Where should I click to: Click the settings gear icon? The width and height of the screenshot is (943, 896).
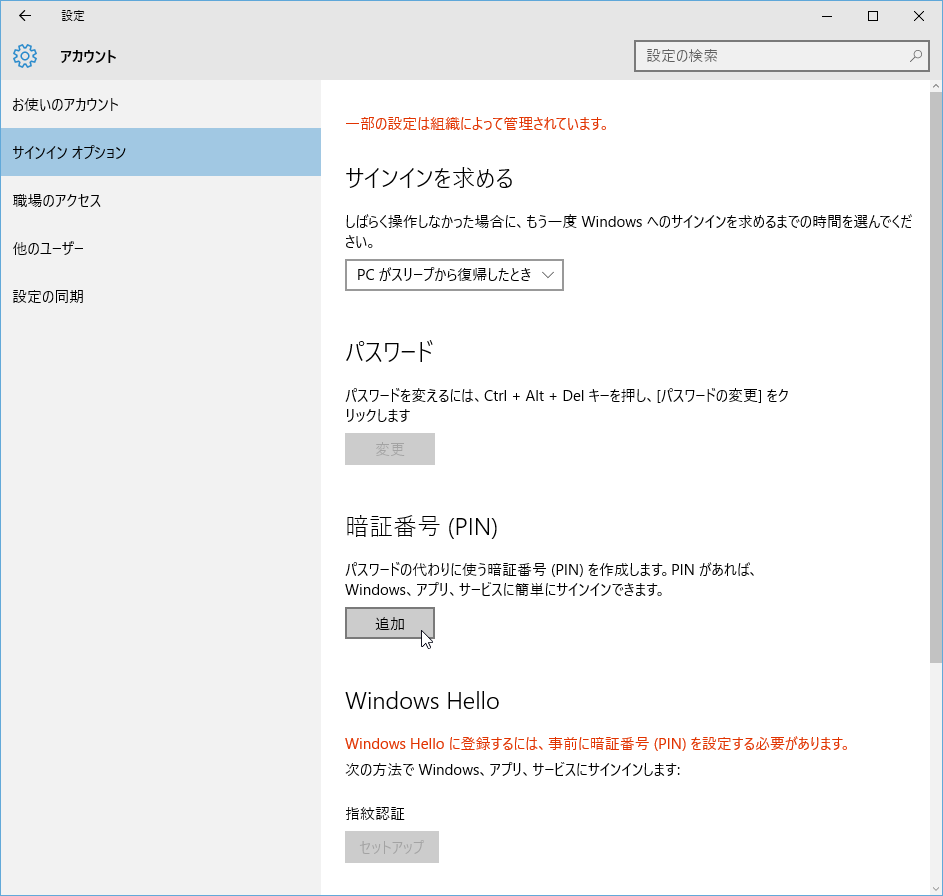pos(25,56)
